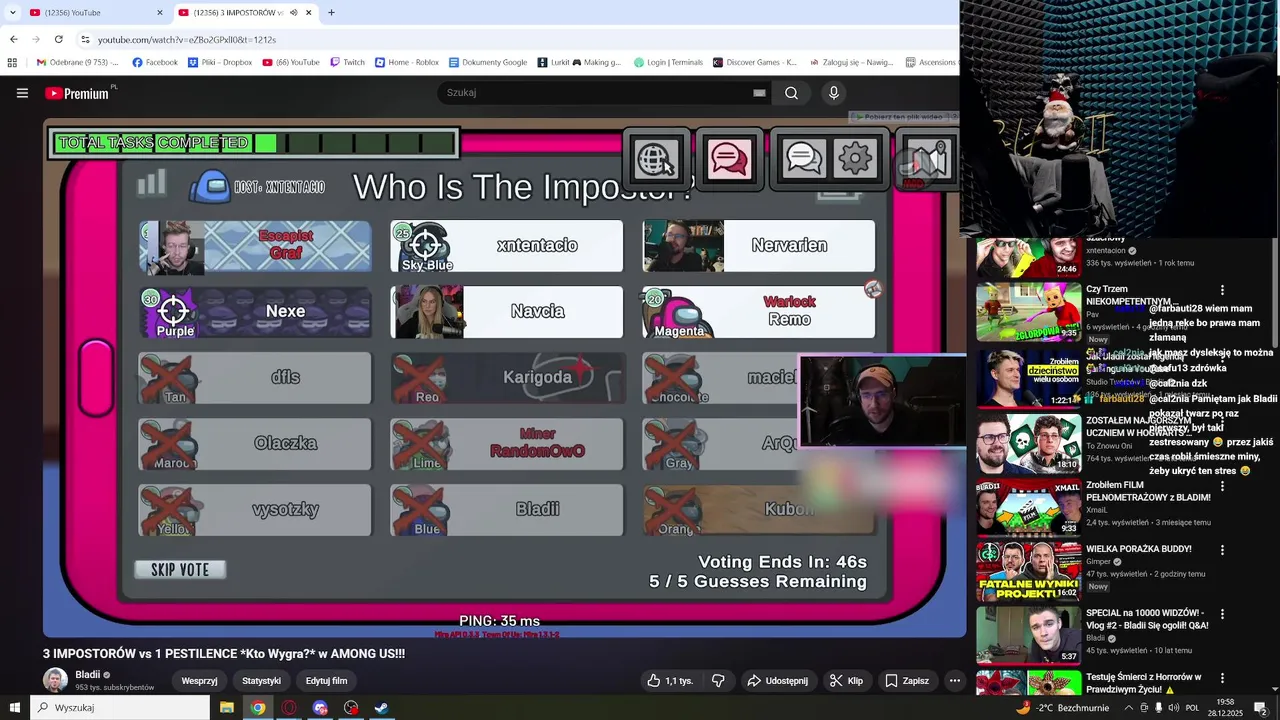Open Discover Games bookmark
1280x720 pixels.
click(x=755, y=62)
